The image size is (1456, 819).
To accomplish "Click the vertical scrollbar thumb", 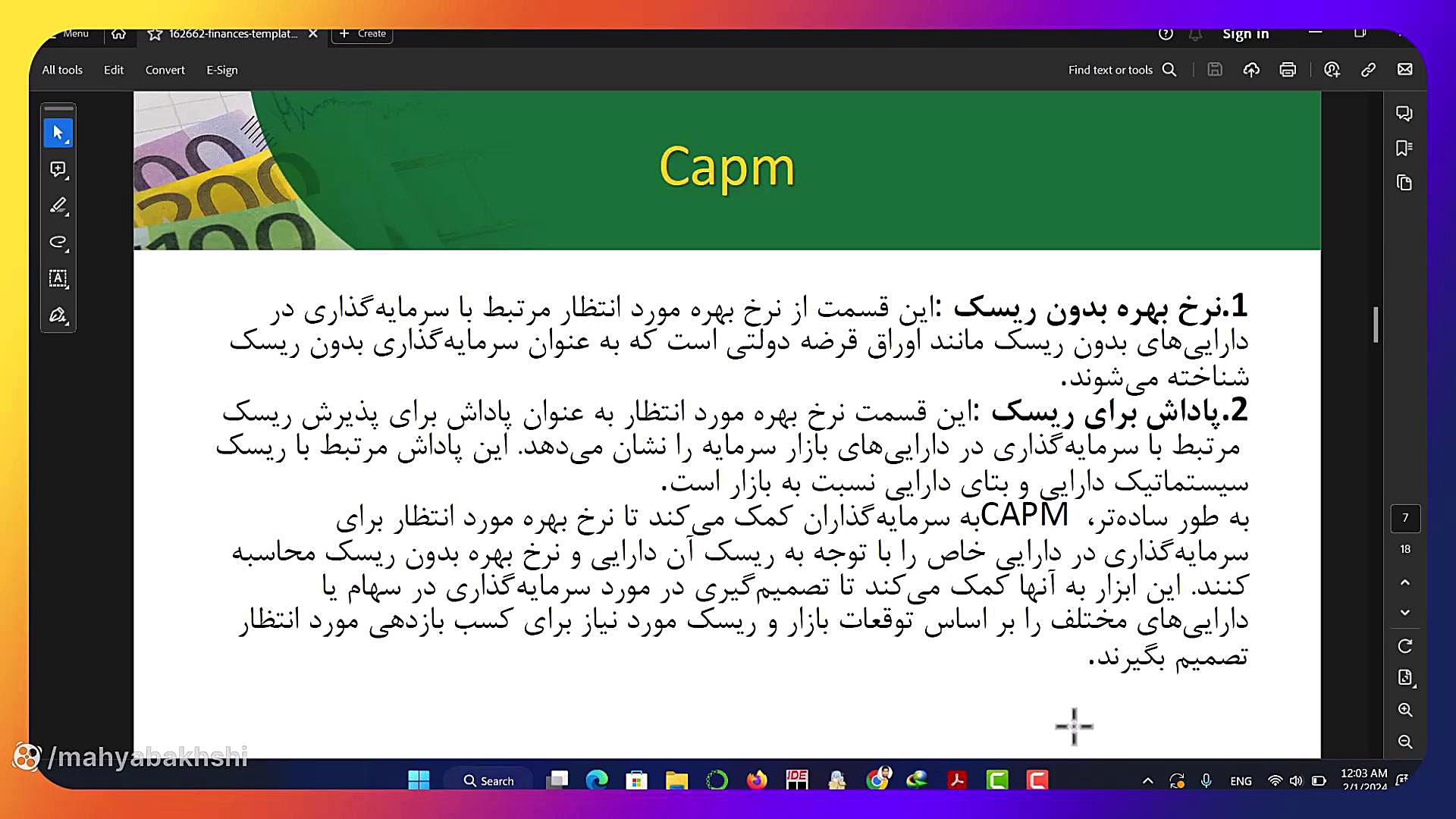I will pyautogui.click(x=1375, y=325).
